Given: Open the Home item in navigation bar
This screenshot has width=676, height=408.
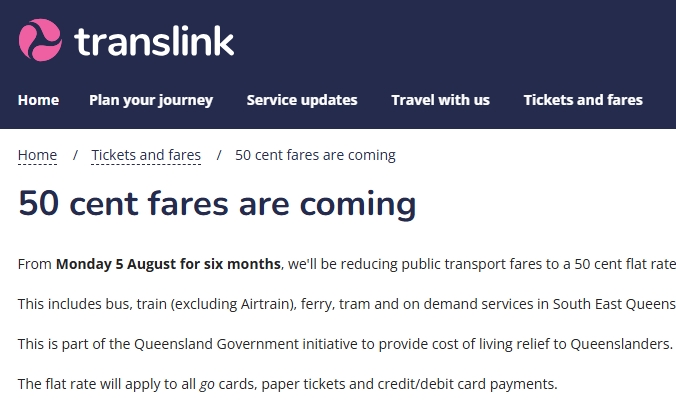Looking at the screenshot, I should click(38, 100).
